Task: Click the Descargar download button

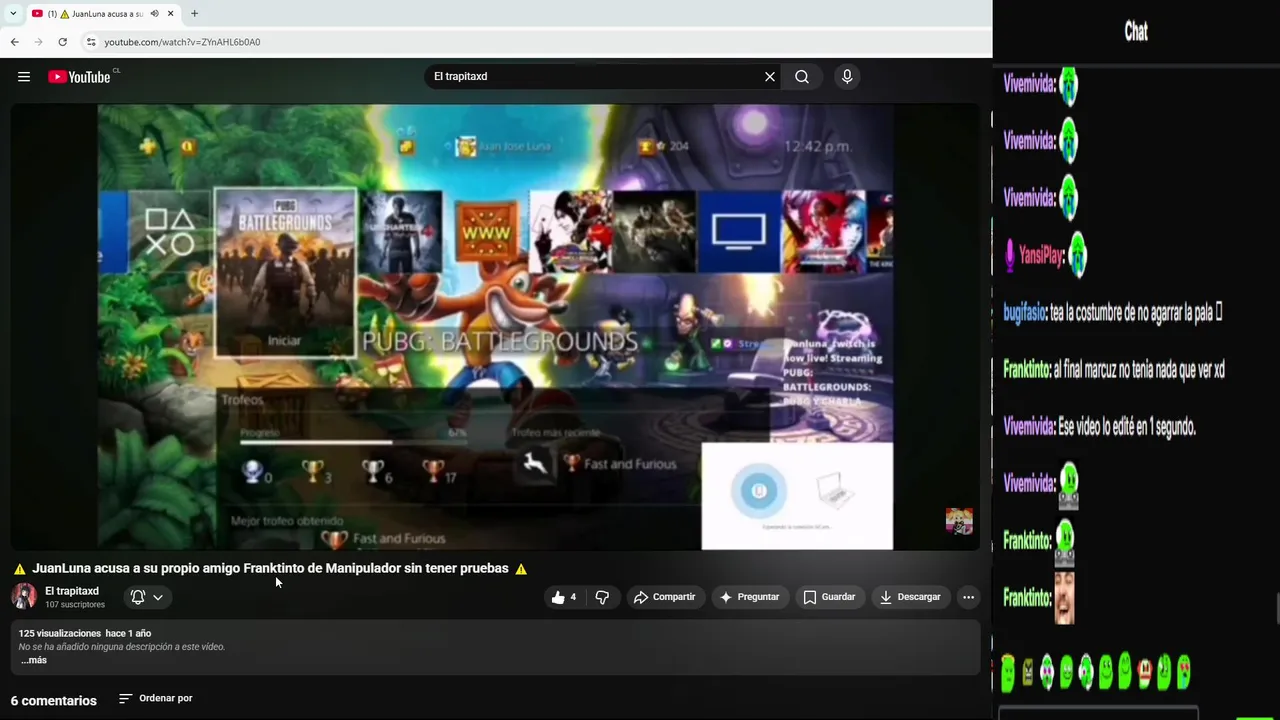Action: (x=910, y=597)
